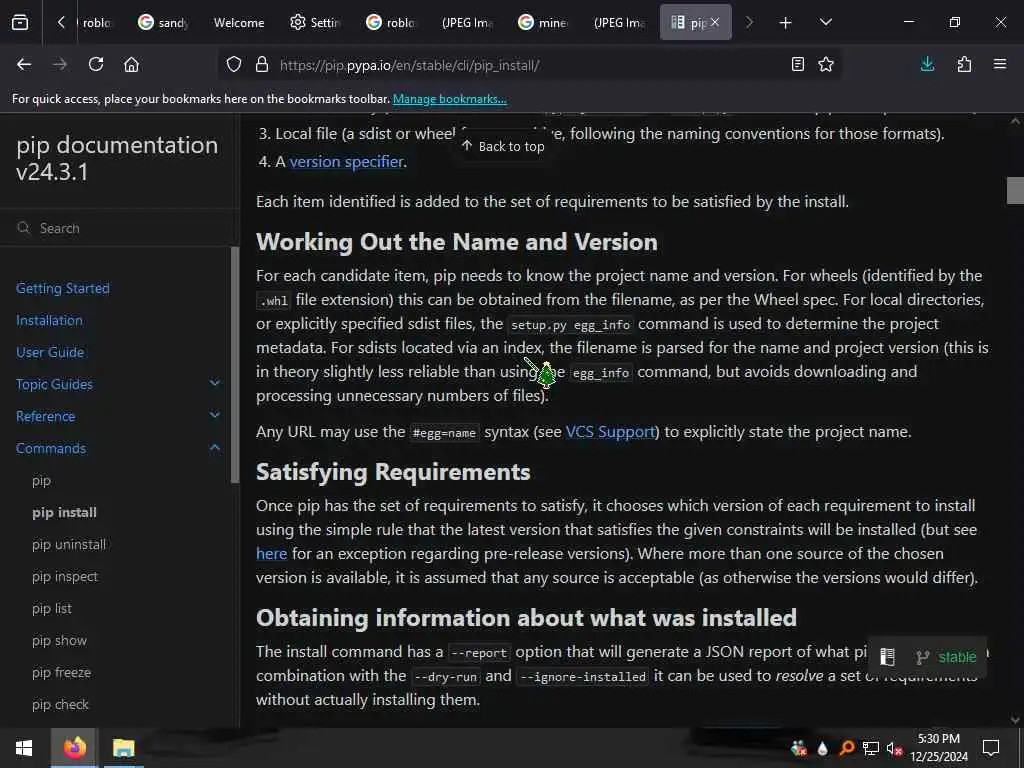Screen dimensions: 1024x768
Task: Switch to first JPEG Image tab
Action: click(x=467, y=23)
